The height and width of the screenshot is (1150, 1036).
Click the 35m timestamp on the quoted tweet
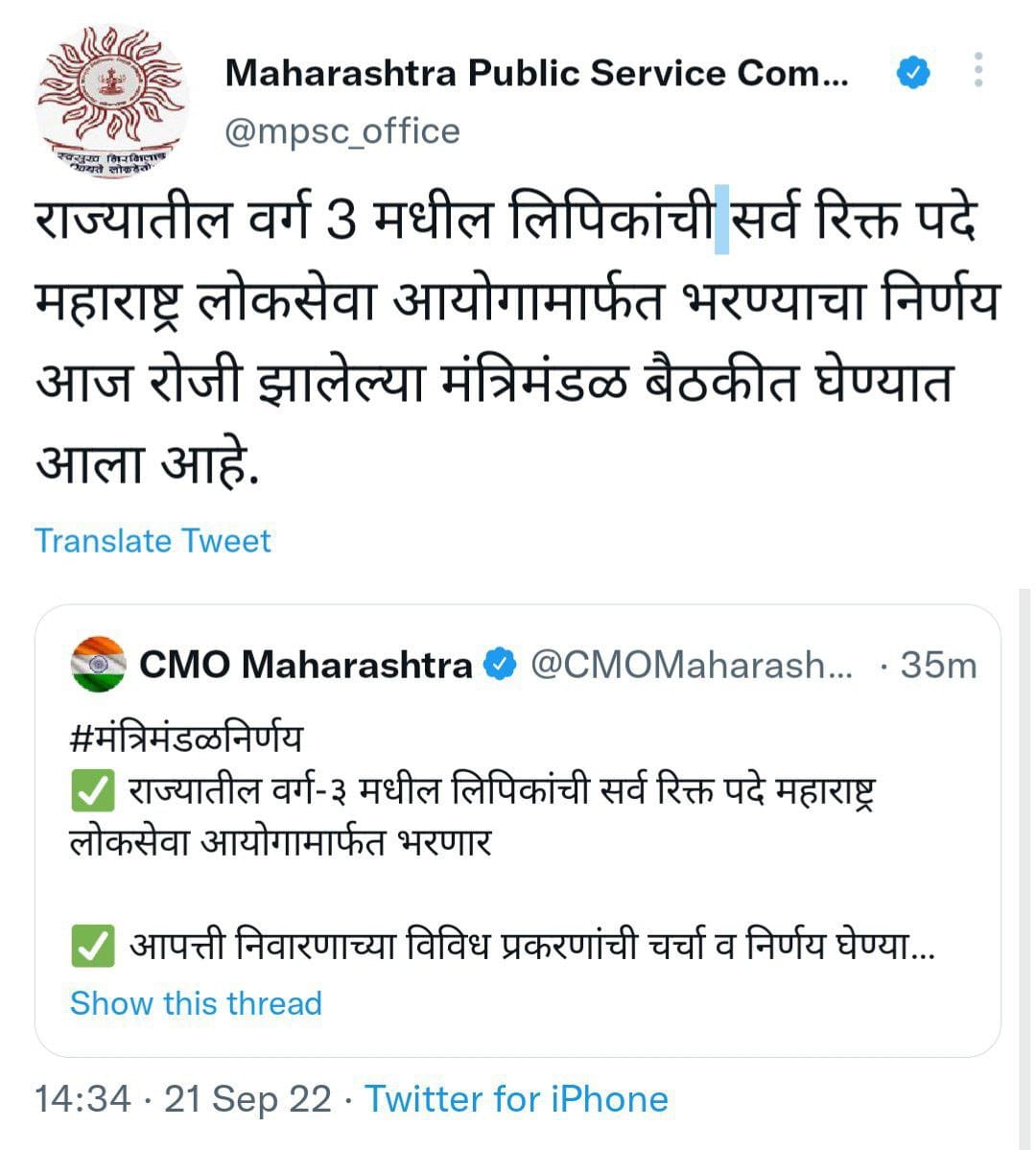click(x=938, y=666)
